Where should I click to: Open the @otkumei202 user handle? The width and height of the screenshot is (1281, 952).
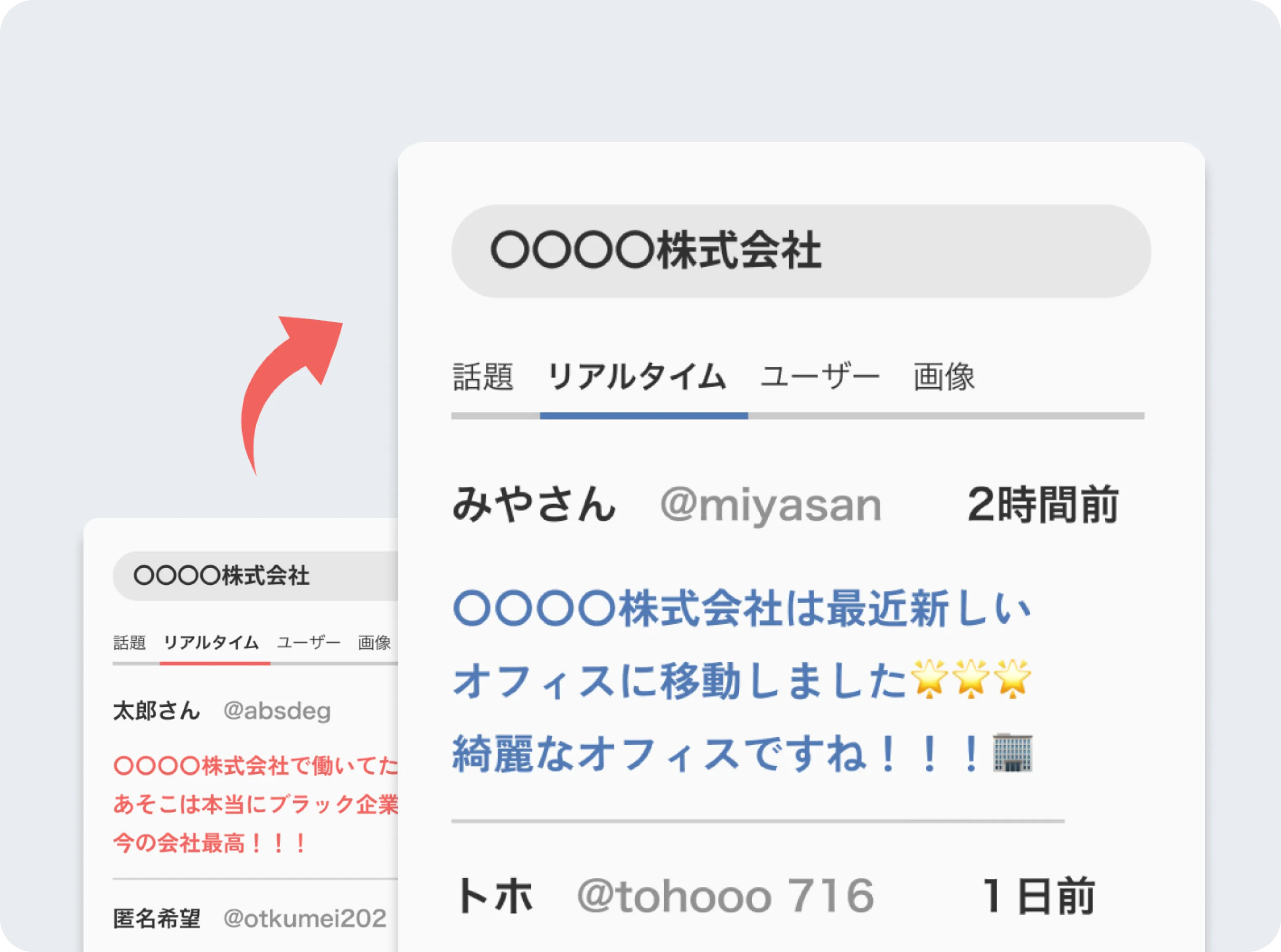[x=304, y=919]
